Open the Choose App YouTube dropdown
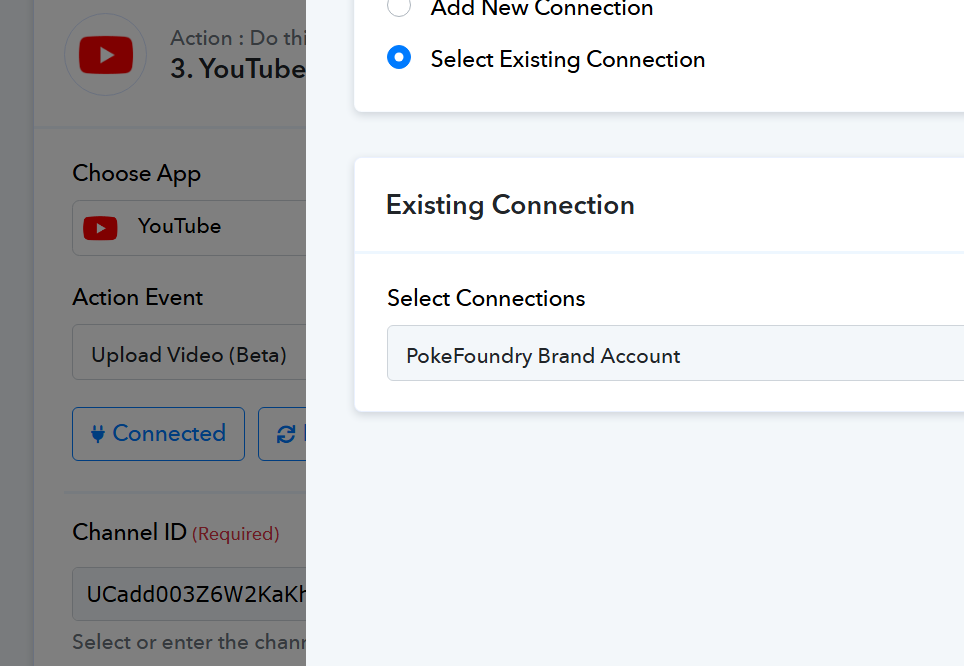The height and width of the screenshot is (666, 964). (189, 228)
